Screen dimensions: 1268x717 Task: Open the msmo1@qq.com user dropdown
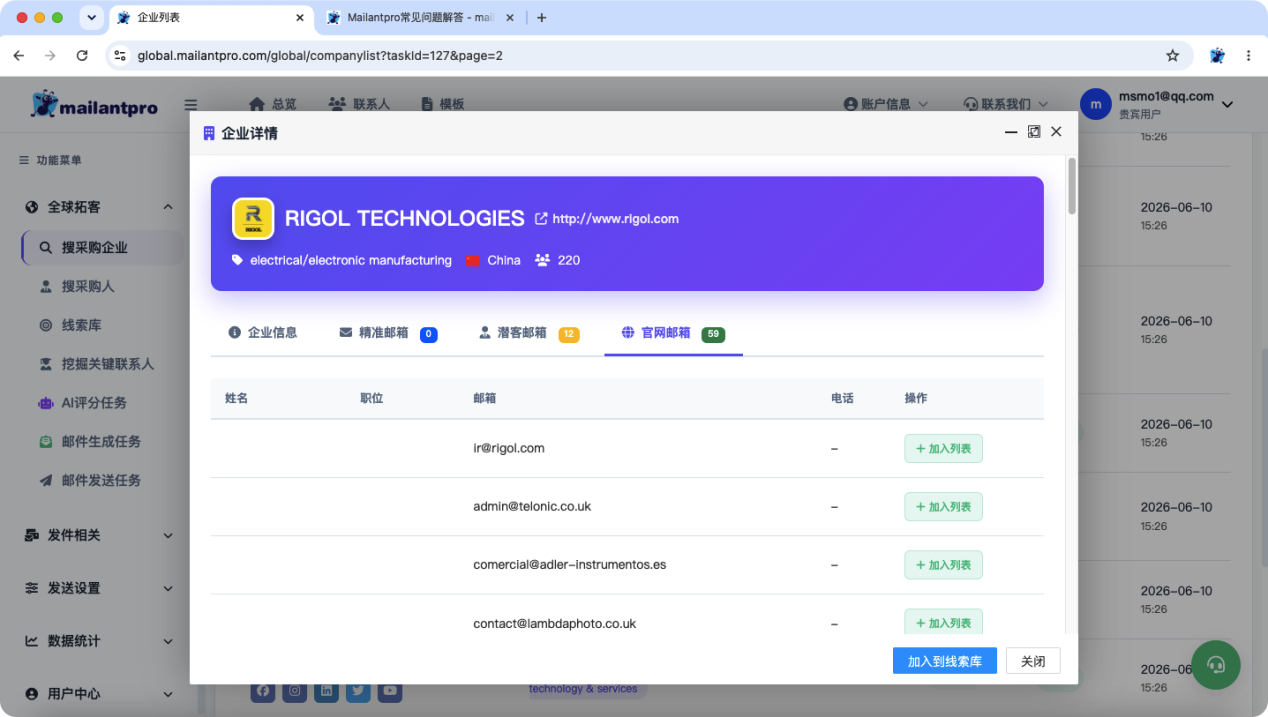point(1157,104)
